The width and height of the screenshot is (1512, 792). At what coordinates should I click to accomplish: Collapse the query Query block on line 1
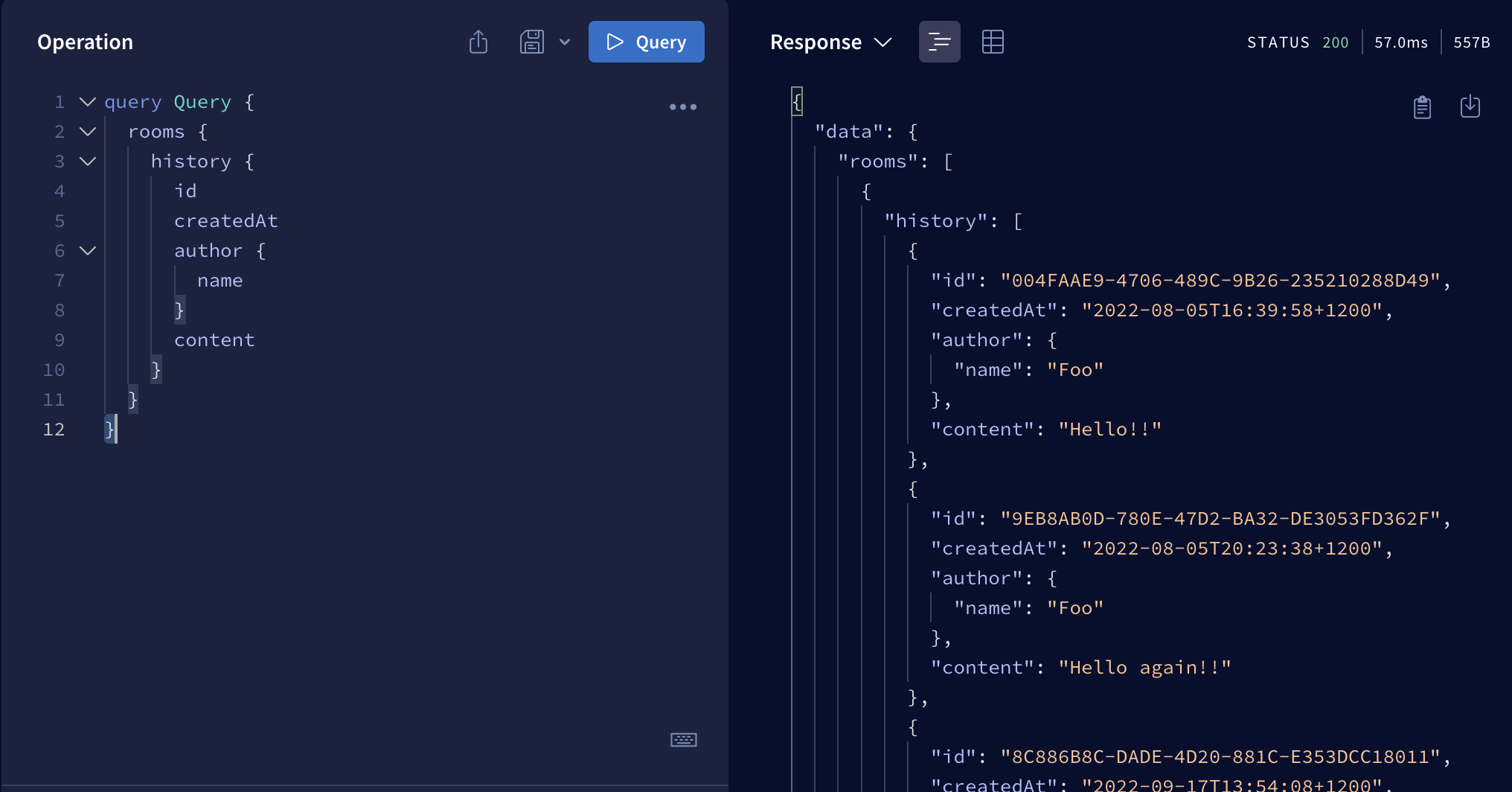pyautogui.click(x=88, y=102)
